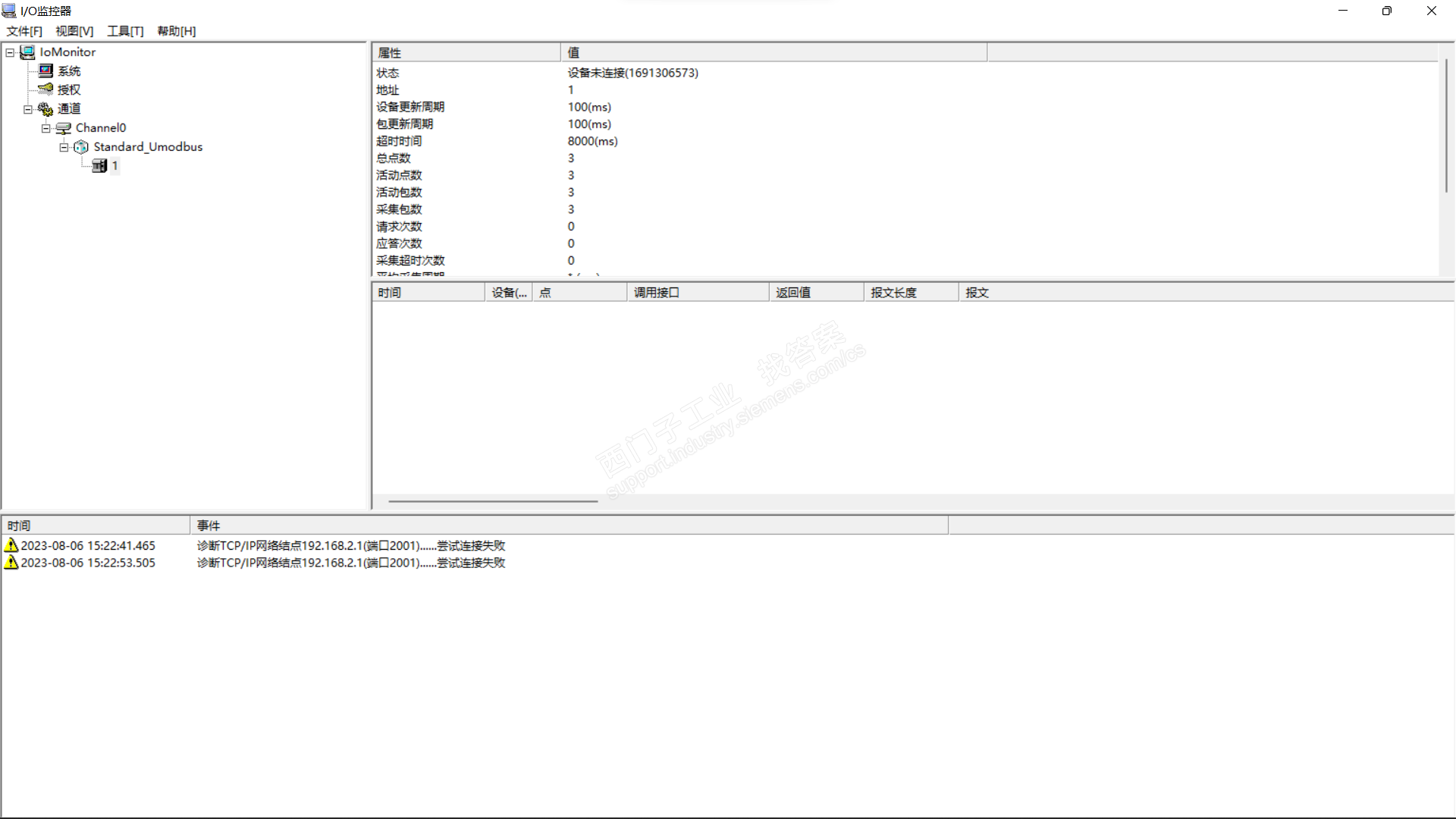The height and width of the screenshot is (819, 1456).
Task: Click the IoMonitor computer icon in tree
Action: pos(27,52)
